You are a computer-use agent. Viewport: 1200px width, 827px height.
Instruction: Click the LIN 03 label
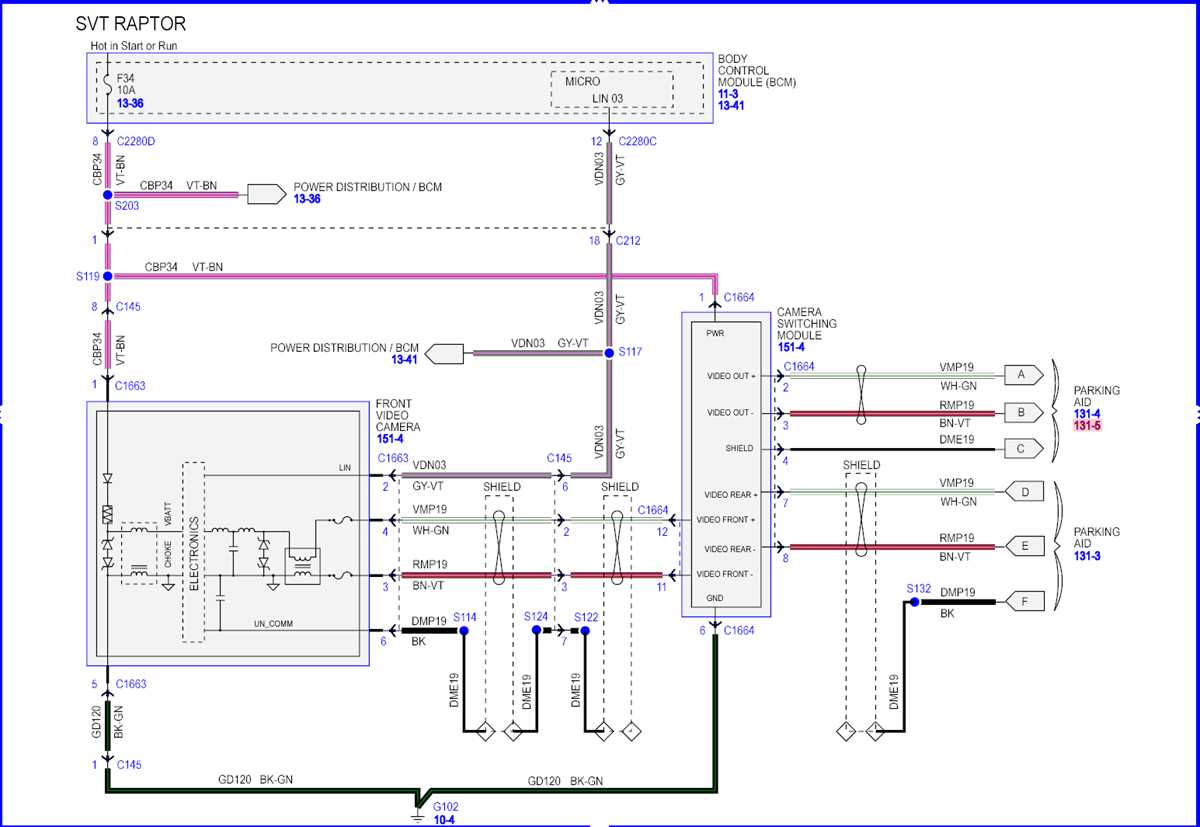[610, 97]
